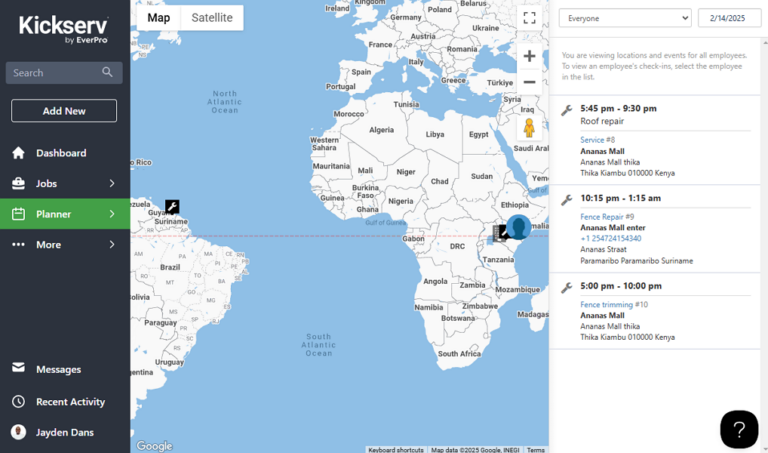Image resolution: width=768 pixels, height=453 pixels.
Task: Zoom in with the map plus button
Action: pos(529,56)
